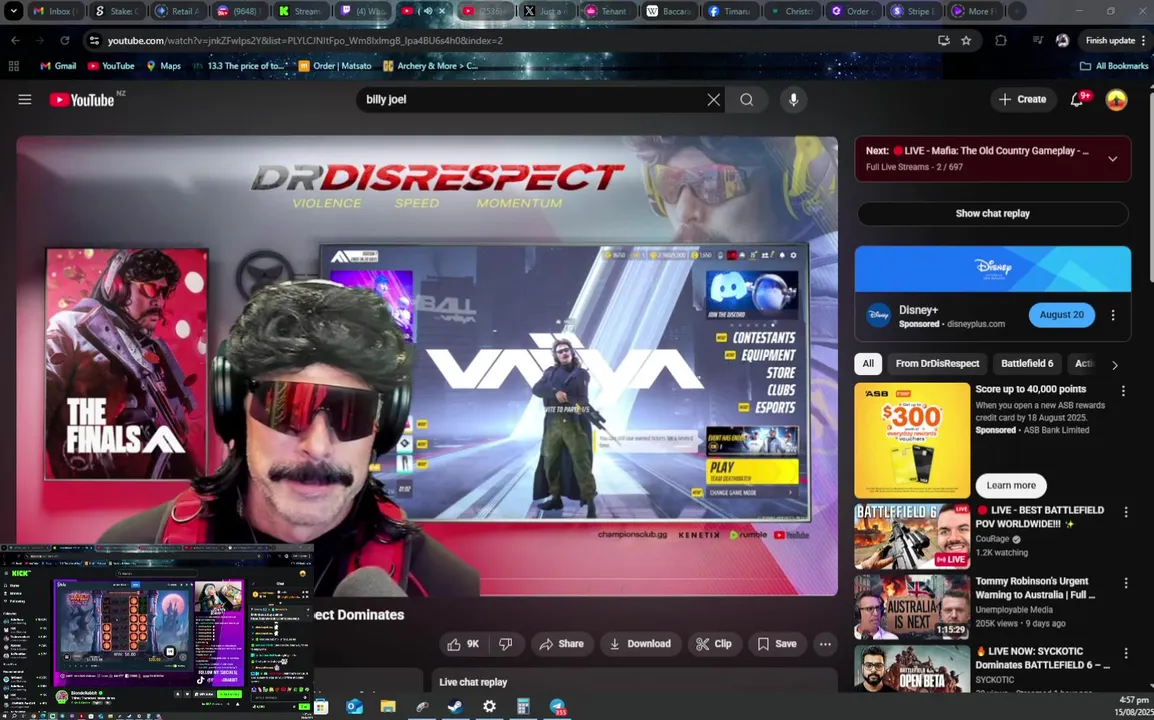Open the video's more actions menu
Screen dimensions: 1154x720
click(825, 643)
